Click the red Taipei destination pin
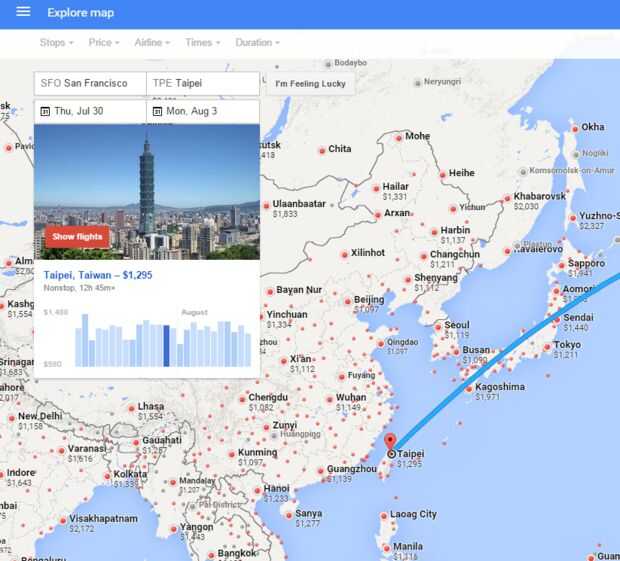Viewport: 620px width, 561px height. (390, 442)
